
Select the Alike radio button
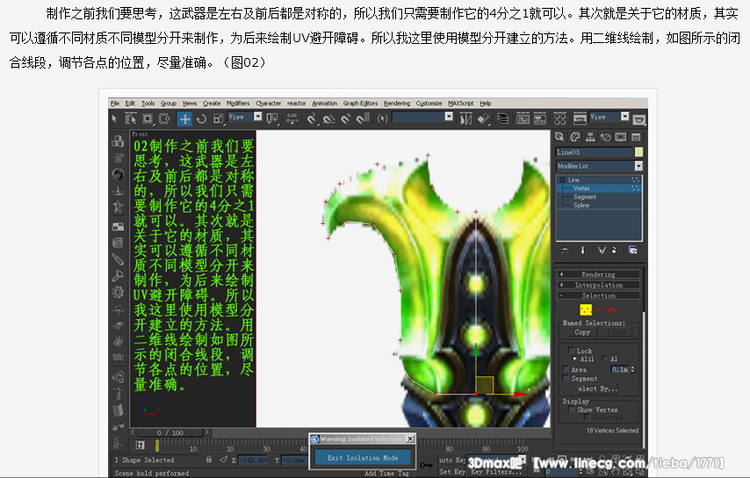(x=574, y=358)
